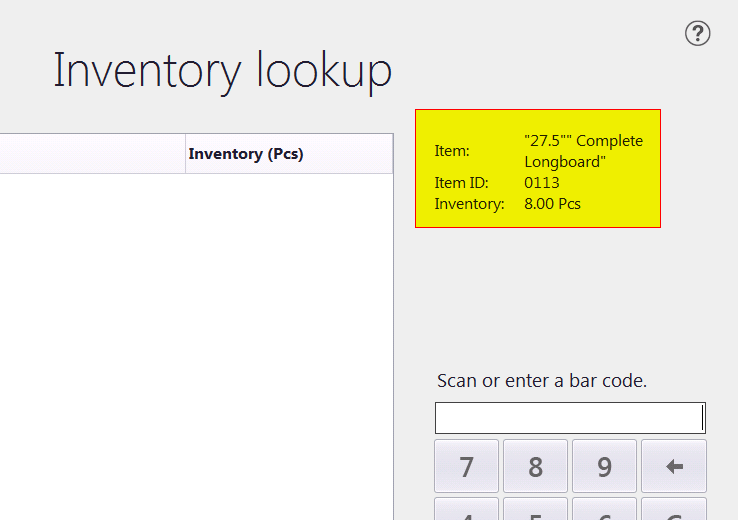Image resolution: width=738 pixels, height=520 pixels.
Task: Click the inventory value 8.00 Pcs
Action: tap(552, 204)
